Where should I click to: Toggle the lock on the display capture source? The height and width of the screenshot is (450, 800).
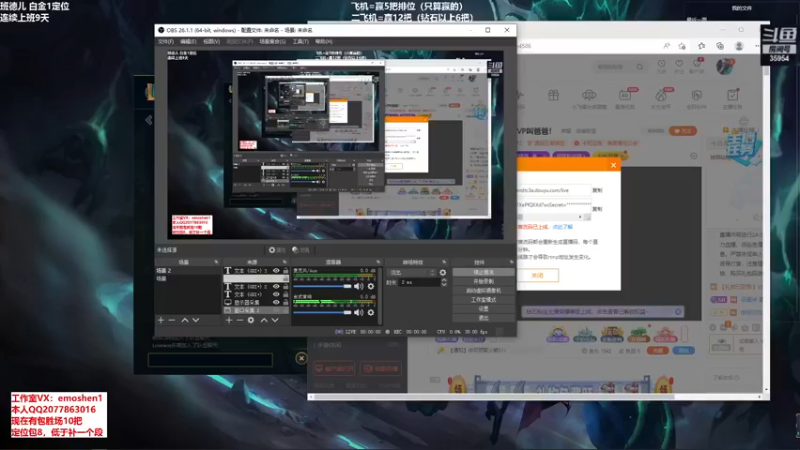[x=285, y=302]
